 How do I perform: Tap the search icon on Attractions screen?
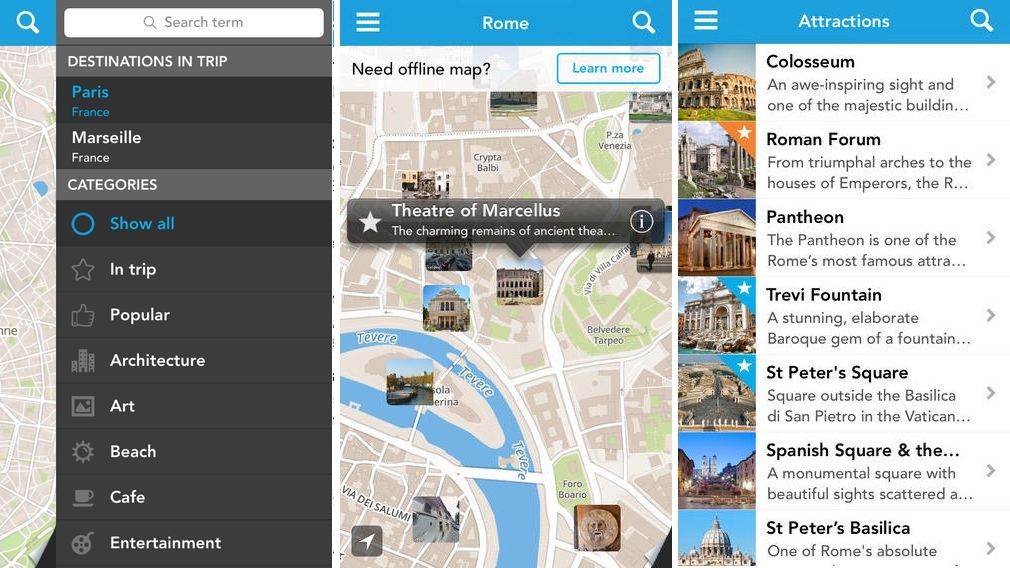point(982,21)
